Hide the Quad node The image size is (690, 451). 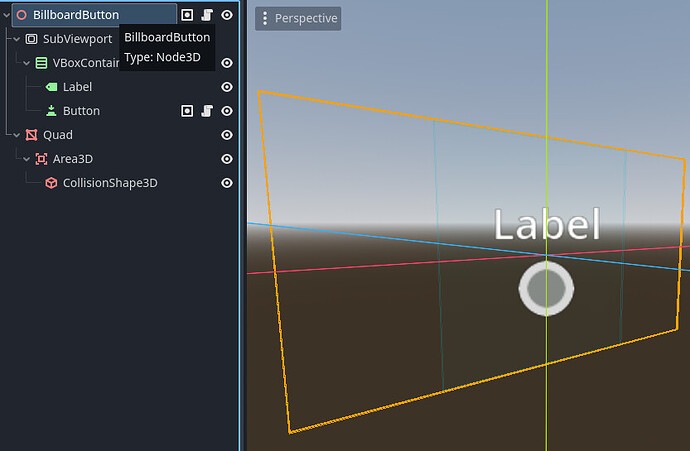pyautogui.click(x=227, y=135)
